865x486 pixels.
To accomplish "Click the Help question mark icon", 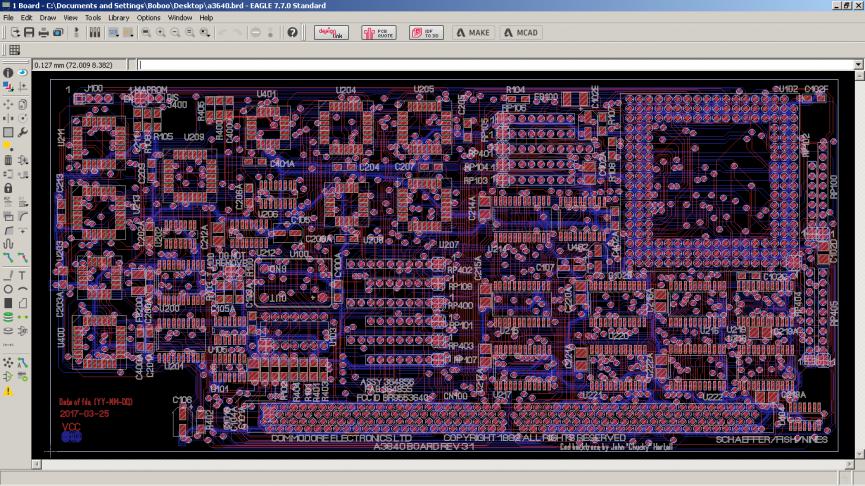I will pos(292,33).
